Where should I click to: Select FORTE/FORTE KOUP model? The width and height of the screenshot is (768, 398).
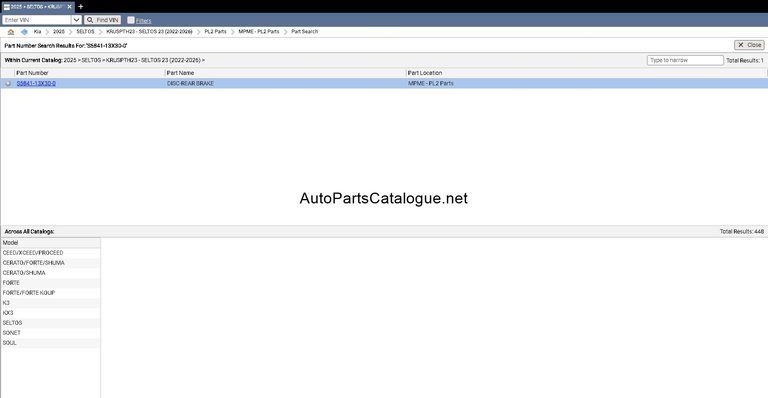(50, 293)
